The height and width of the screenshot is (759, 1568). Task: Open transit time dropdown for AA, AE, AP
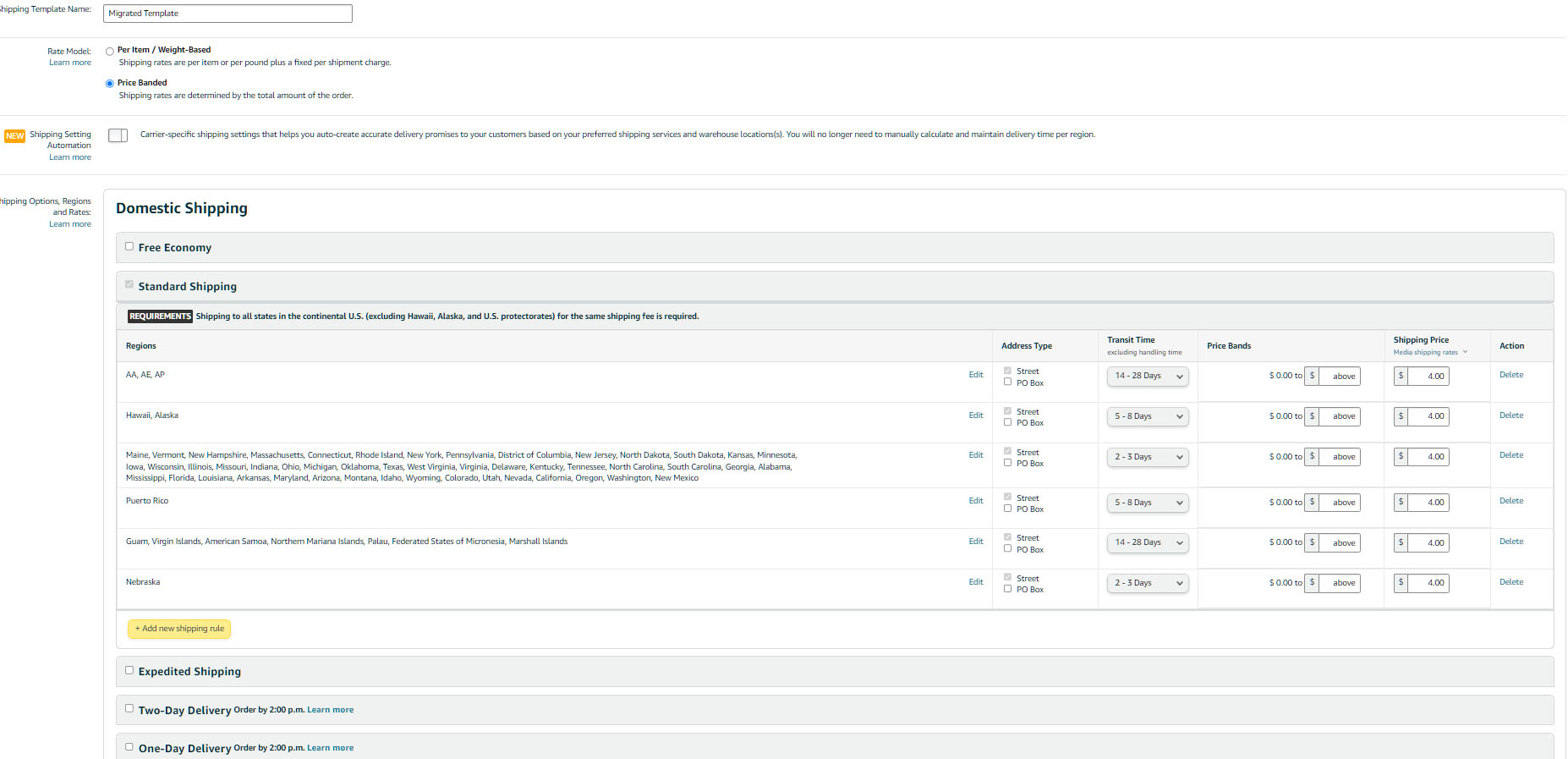point(1148,376)
